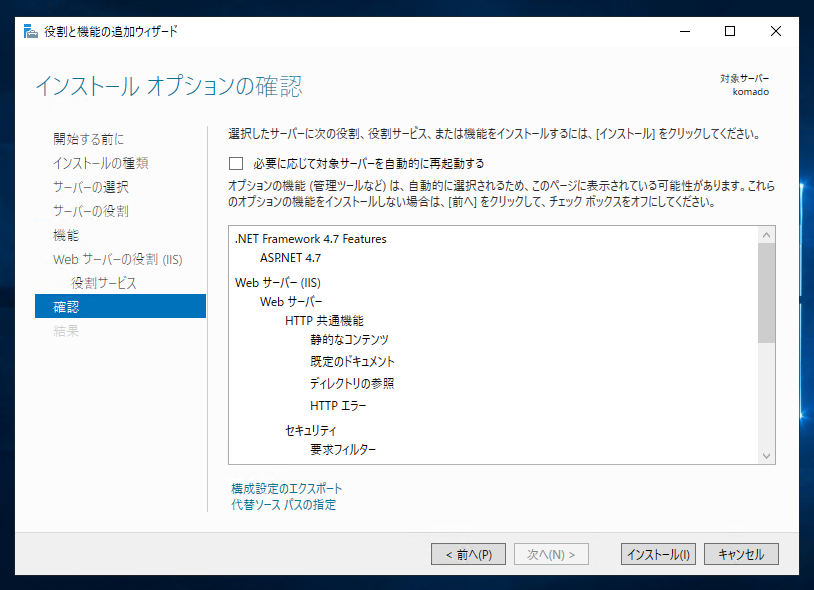The width and height of the screenshot is (814, 590).
Task: Open the 機能 step in the sidebar
Action: click(x=66, y=235)
